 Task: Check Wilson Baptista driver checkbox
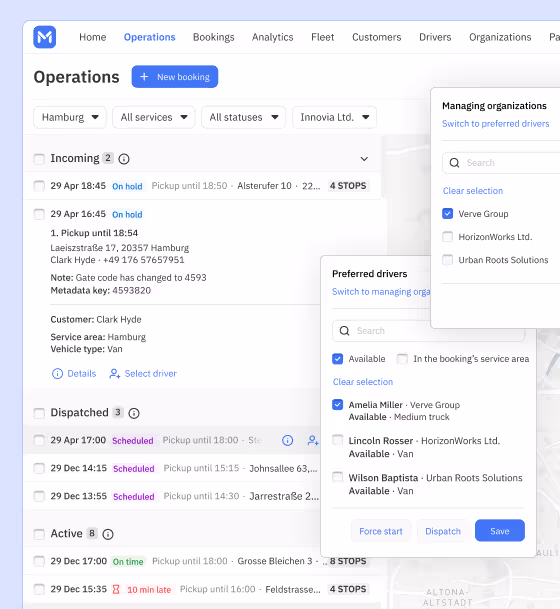337,477
